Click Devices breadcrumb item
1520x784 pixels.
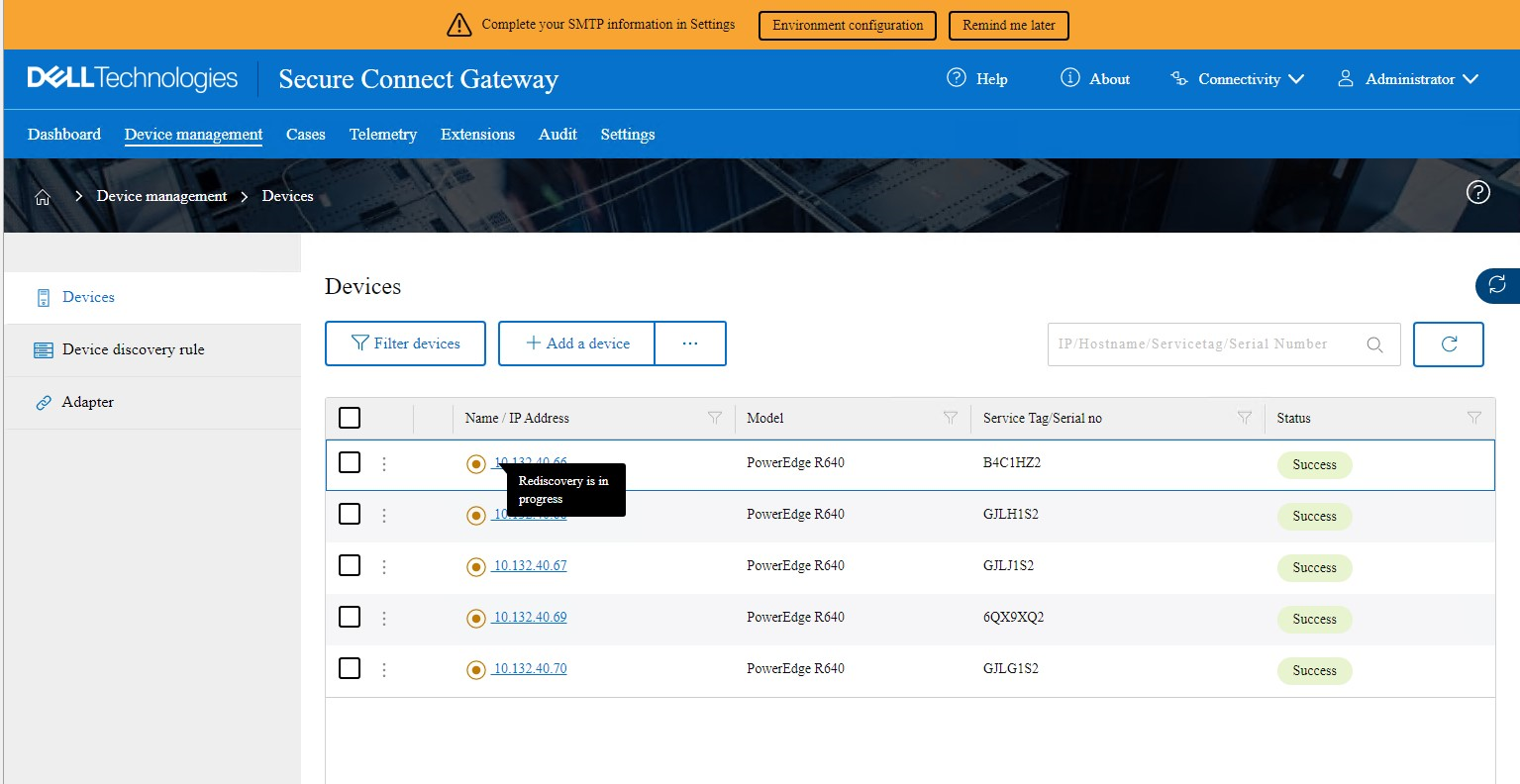point(287,196)
